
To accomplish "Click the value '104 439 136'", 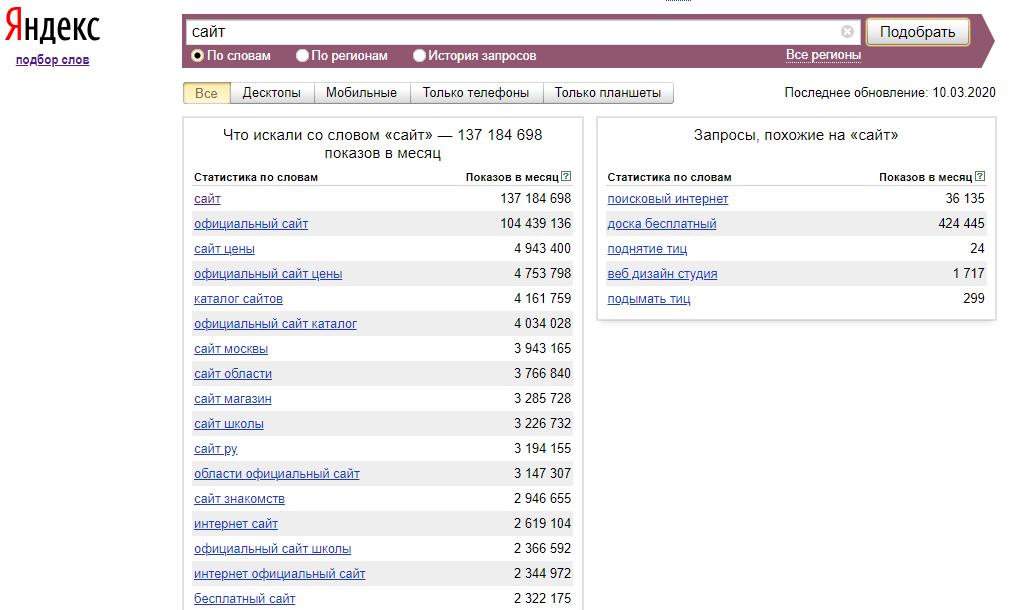I will (x=535, y=224).
